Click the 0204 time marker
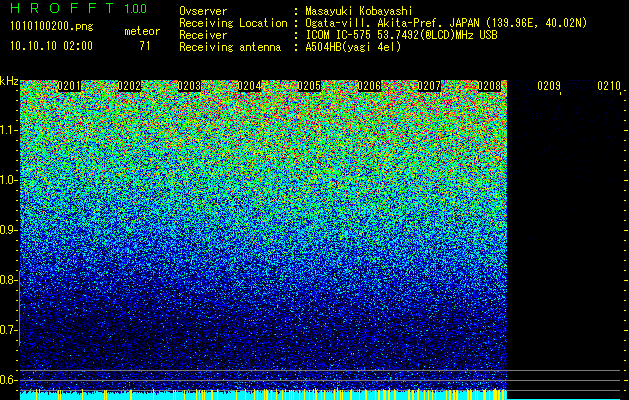The height and width of the screenshot is (400, 629). pos(249,86)
